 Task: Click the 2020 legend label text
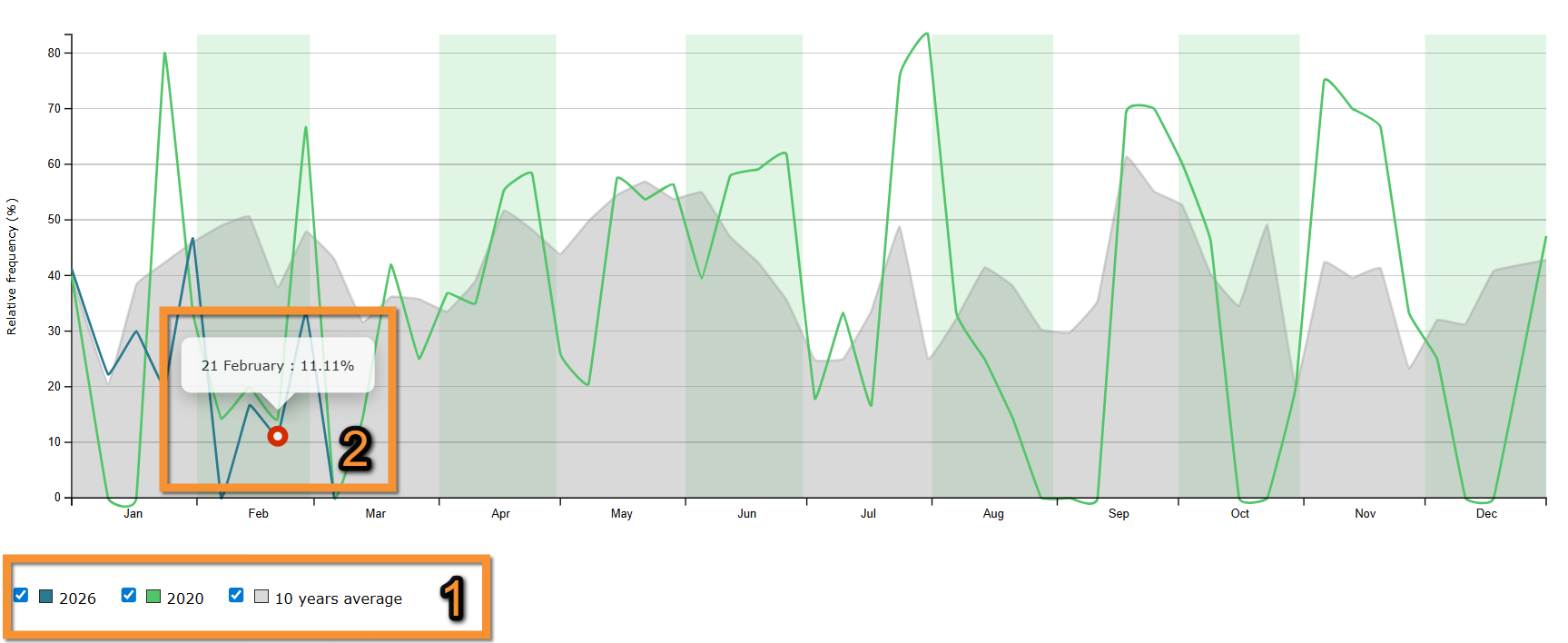pos(185,598)
